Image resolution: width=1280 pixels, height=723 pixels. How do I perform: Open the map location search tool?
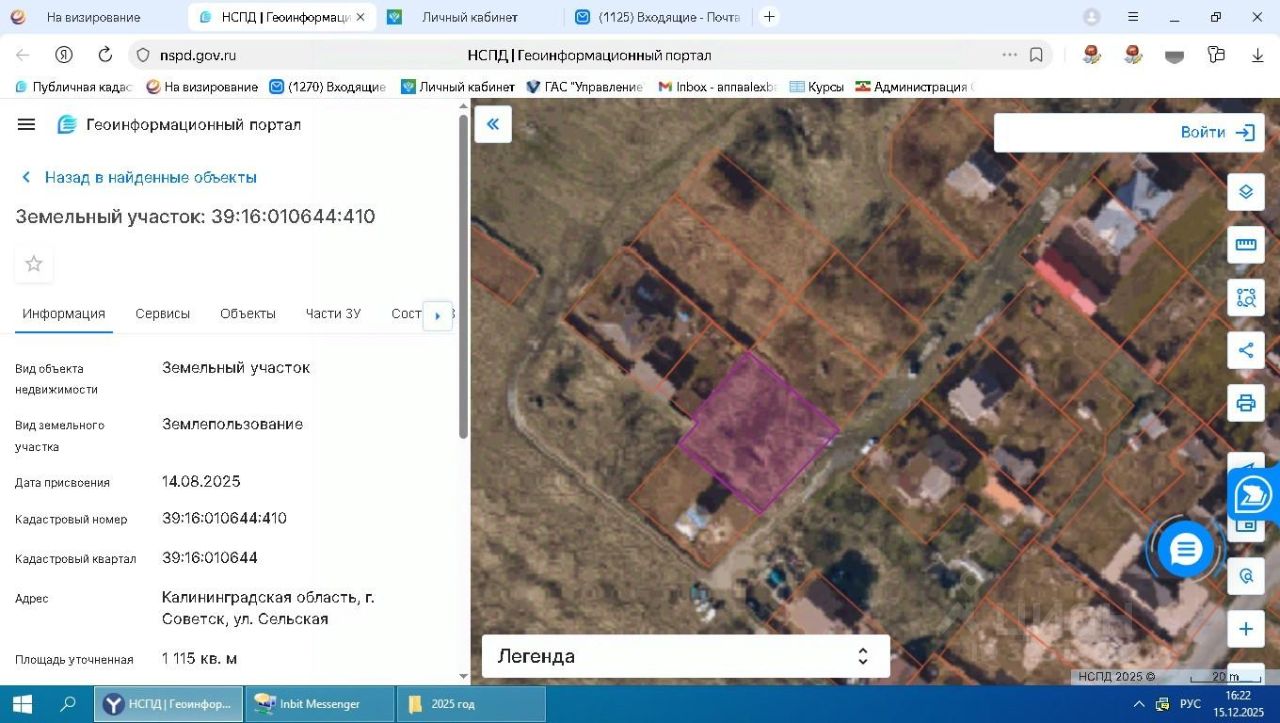tap(1246, 576)
